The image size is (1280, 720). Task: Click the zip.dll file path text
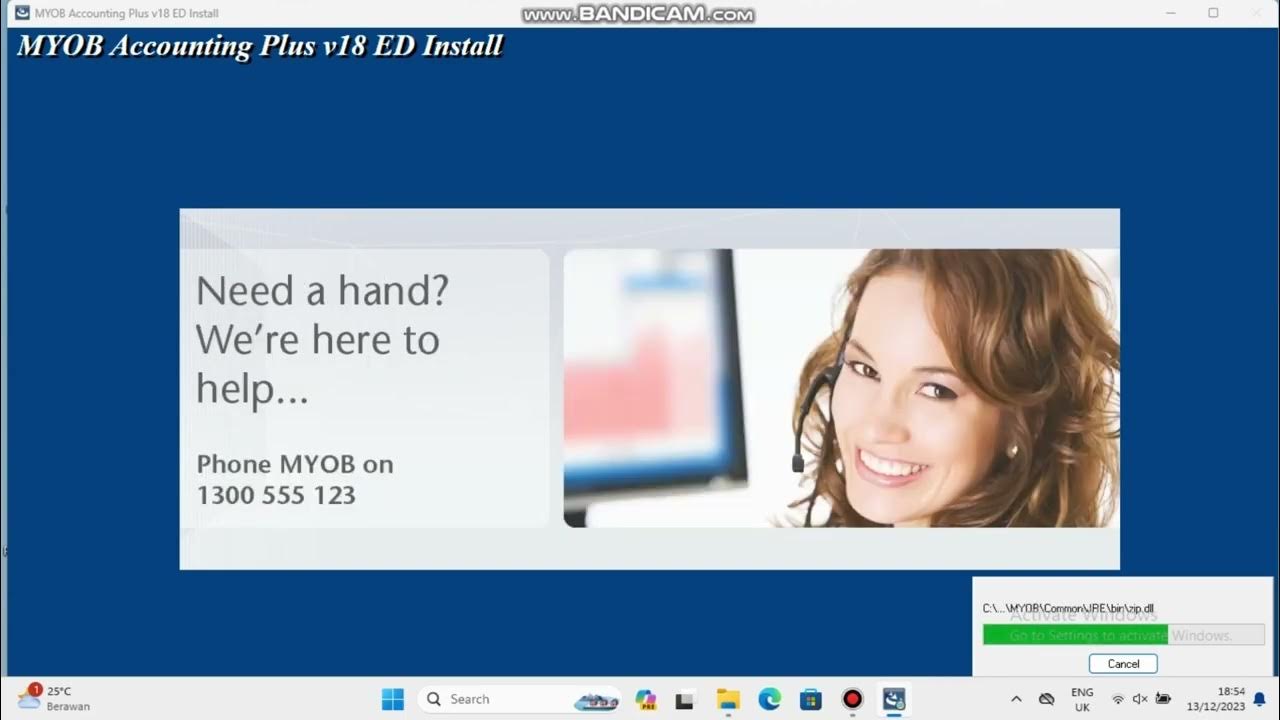pyautogui.click(x=1068, y=608)
